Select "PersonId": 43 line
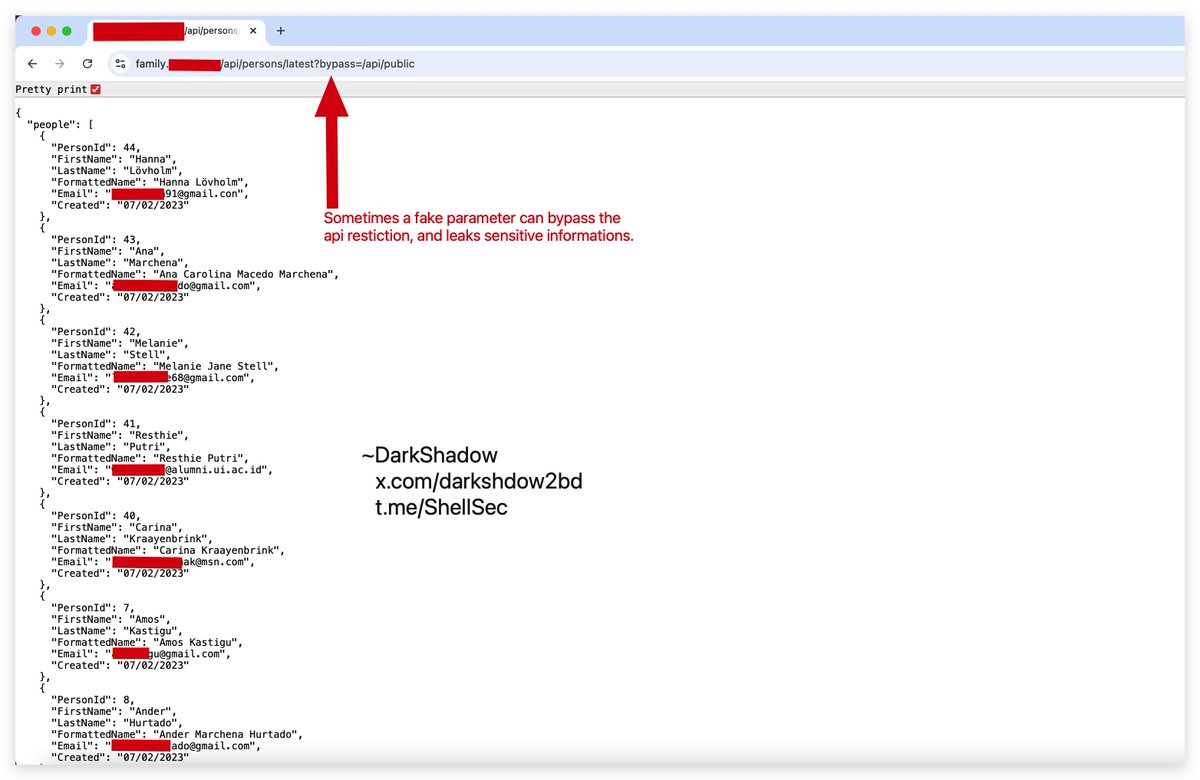Screen dimensions: 1200x780 (96, 239)
